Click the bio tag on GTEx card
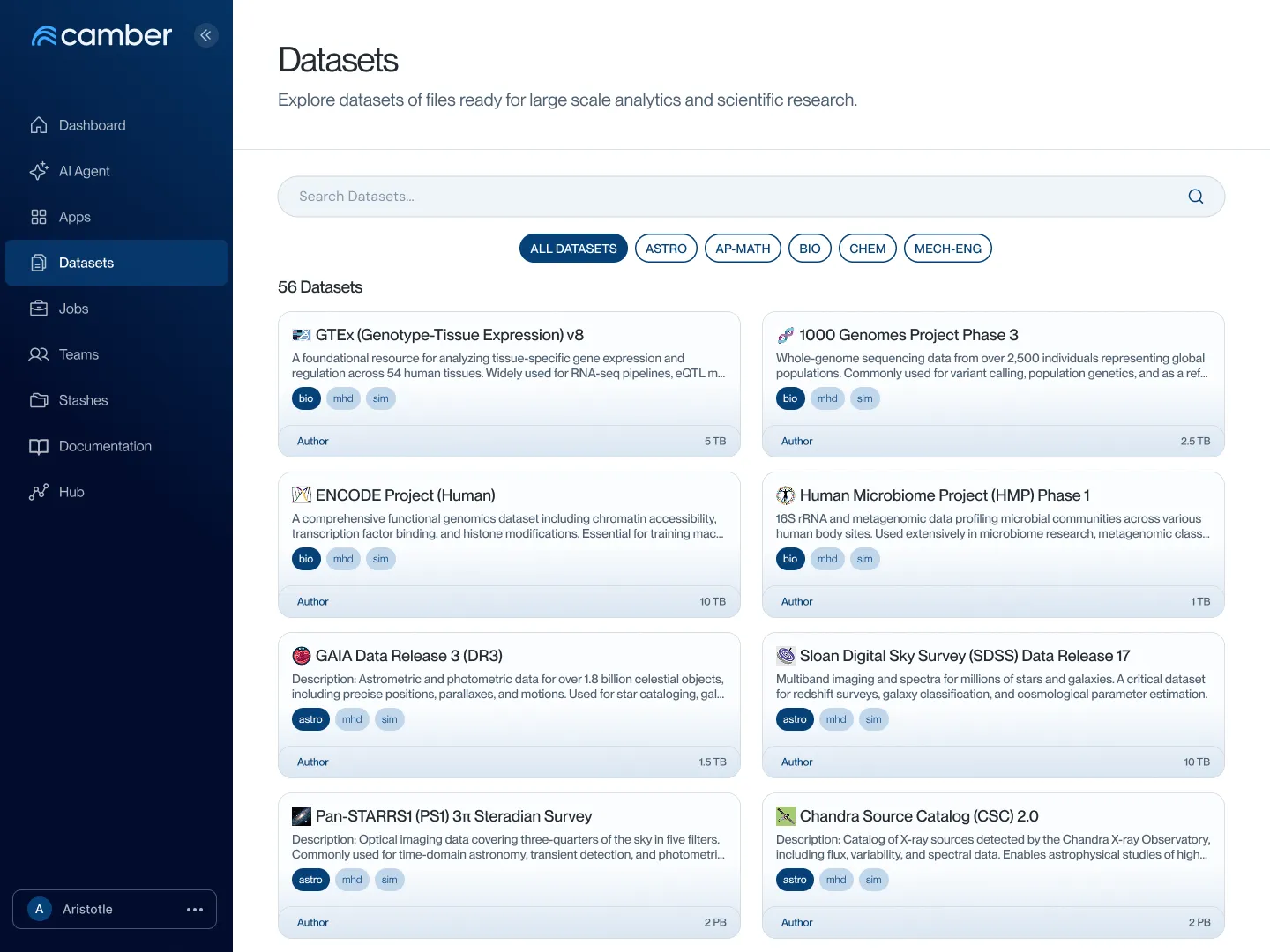Viewport: 1270px width, 952px height. click(x=306, y=398)
